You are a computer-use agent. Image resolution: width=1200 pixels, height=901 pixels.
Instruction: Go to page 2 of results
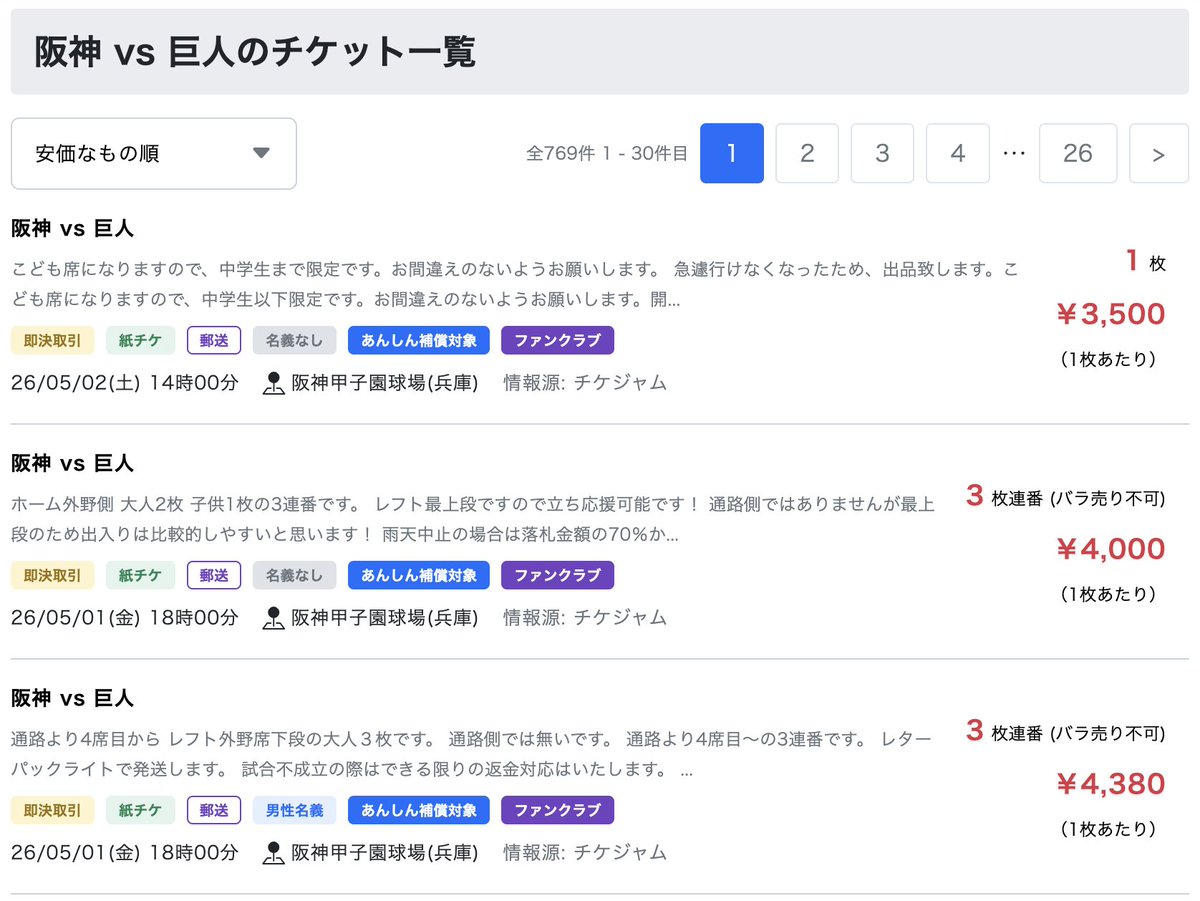tap(807, 153)
